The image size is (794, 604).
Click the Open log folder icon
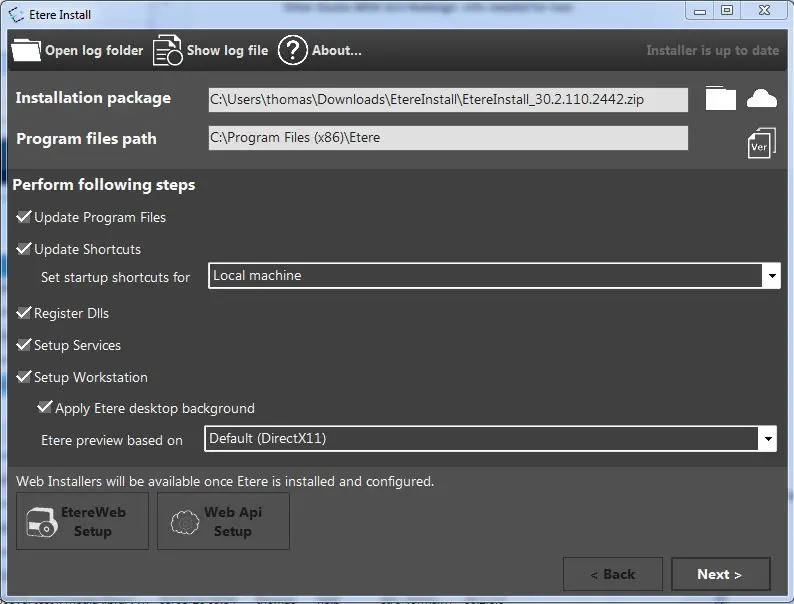point(26,51)
